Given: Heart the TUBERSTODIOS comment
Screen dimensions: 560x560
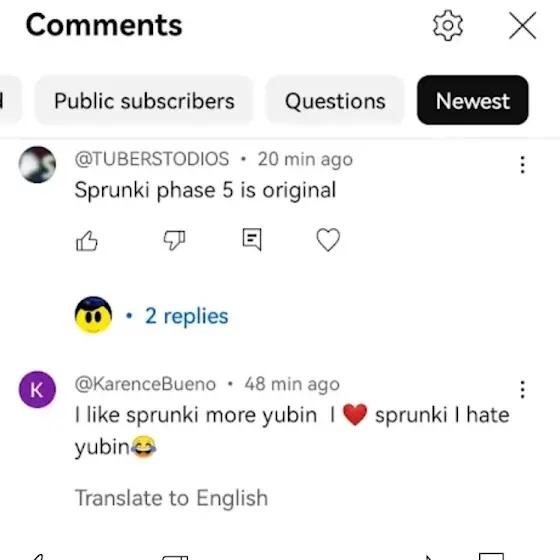Looking at the screenshot, I should tap(328, 240).
